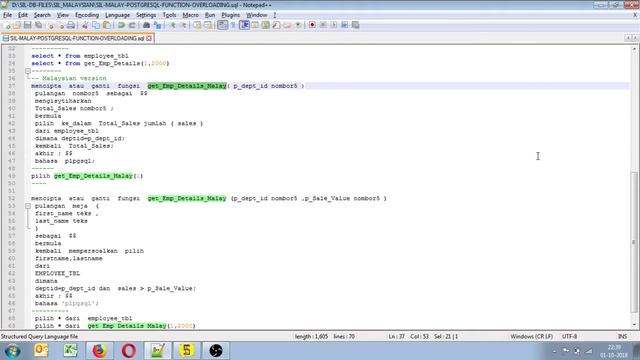Zoom out using toolbar icon
The height and width of the screenshot is (360, 640).
point(184,25)
